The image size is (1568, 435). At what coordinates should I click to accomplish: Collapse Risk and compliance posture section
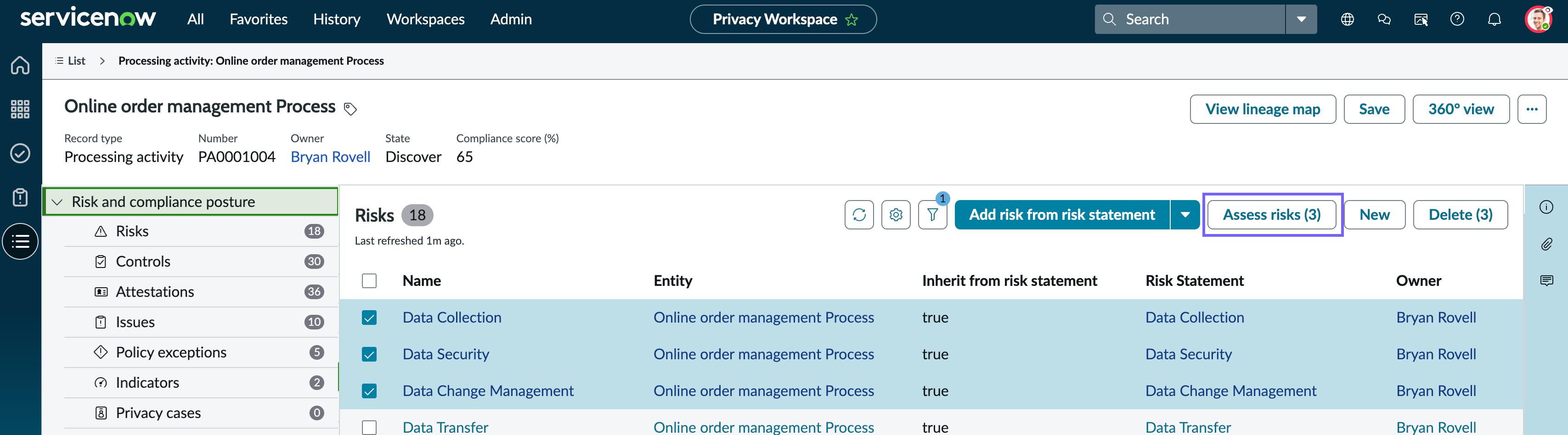click(57, 202)
